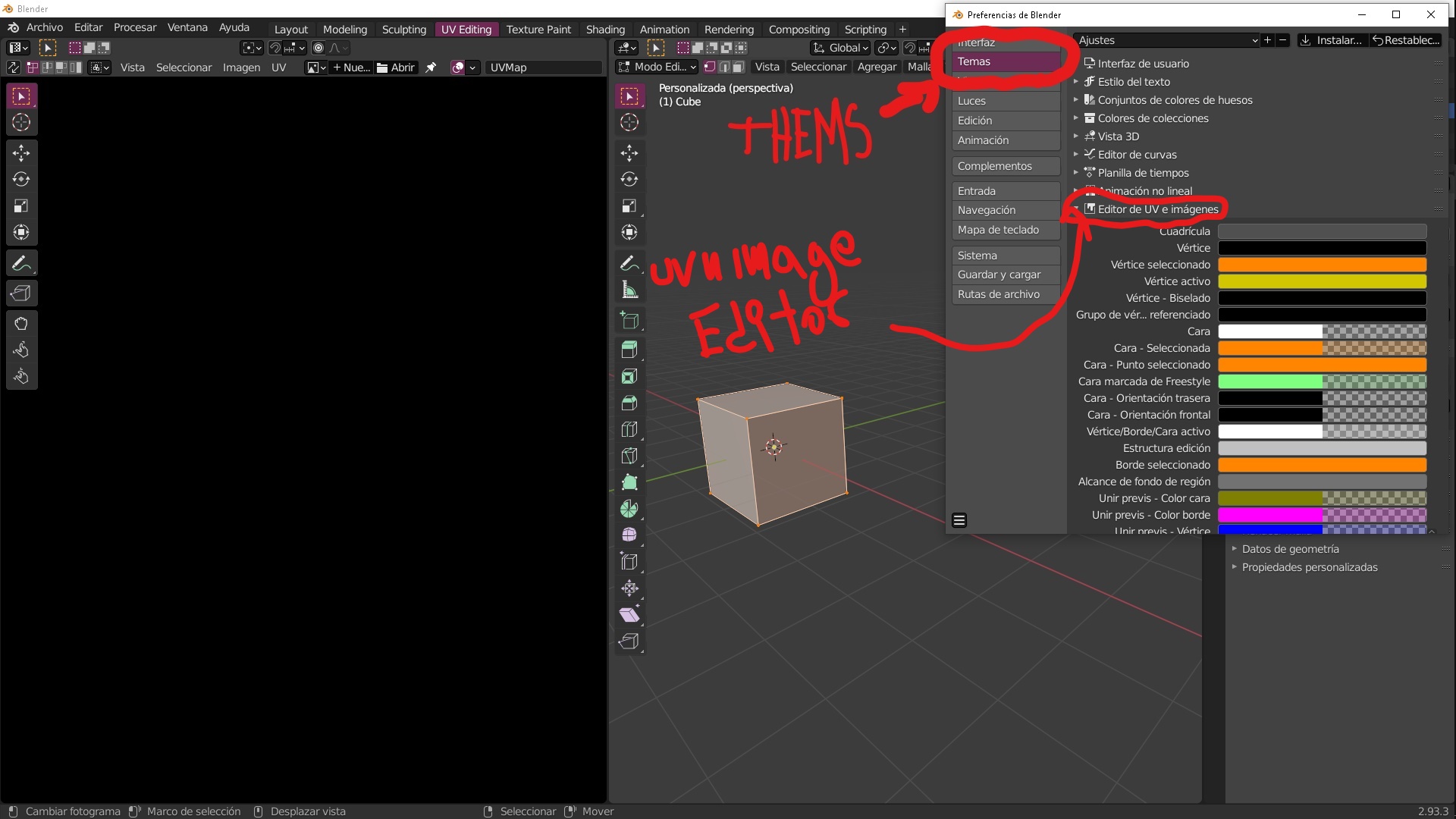Open the Global transform orientation dropdown
Viewport: 1456px width, 819px height.
(840, 48)
